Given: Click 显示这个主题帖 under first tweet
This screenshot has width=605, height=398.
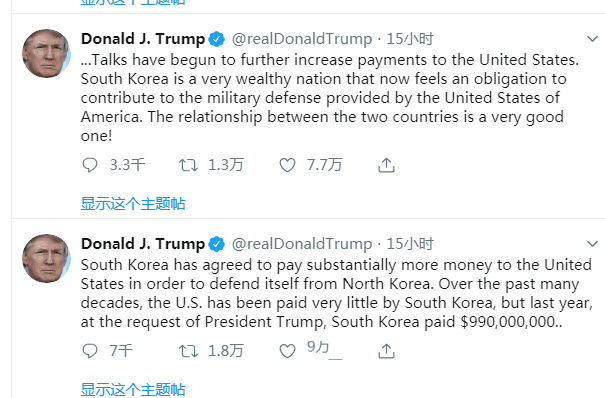Looking at the screenshot, I should pyautogui.click(x=133, y=204).
